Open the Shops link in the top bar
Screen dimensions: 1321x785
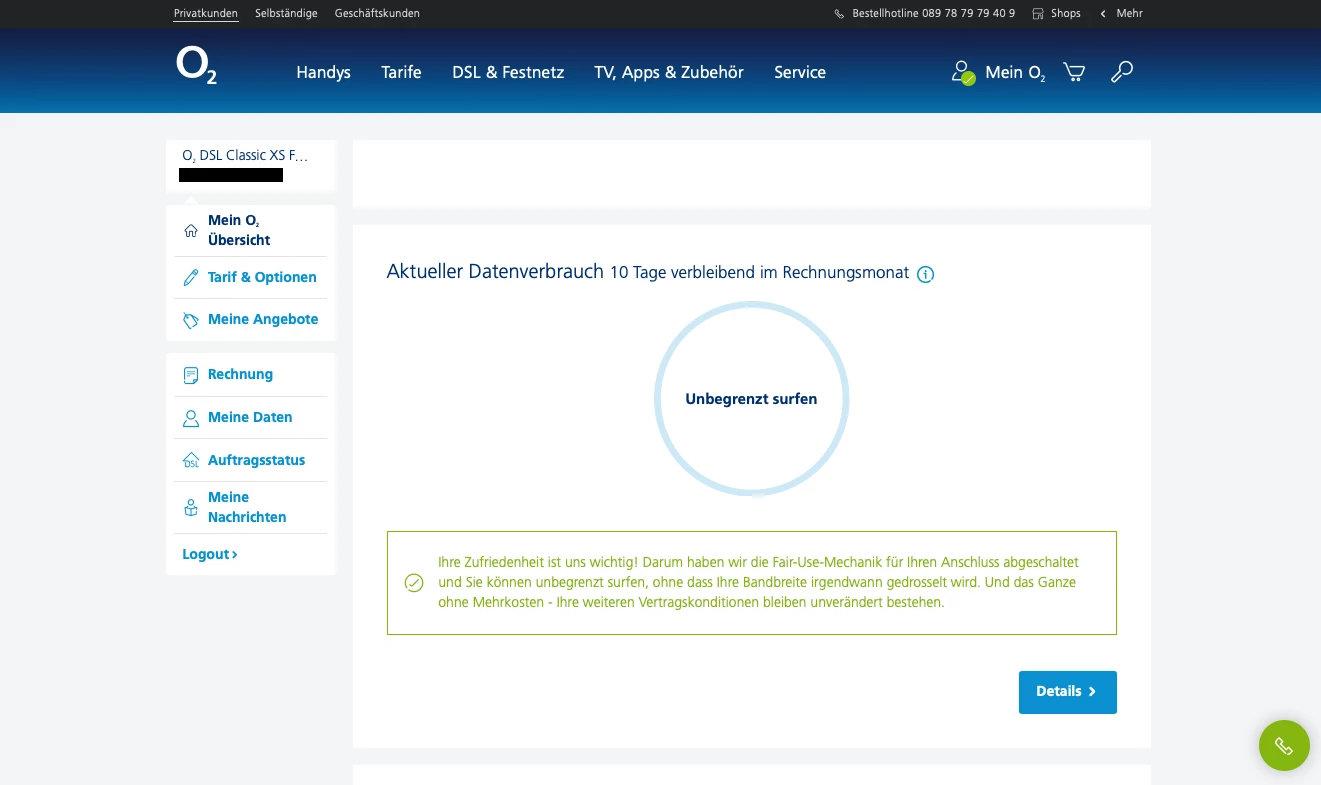coord(1066,14)
